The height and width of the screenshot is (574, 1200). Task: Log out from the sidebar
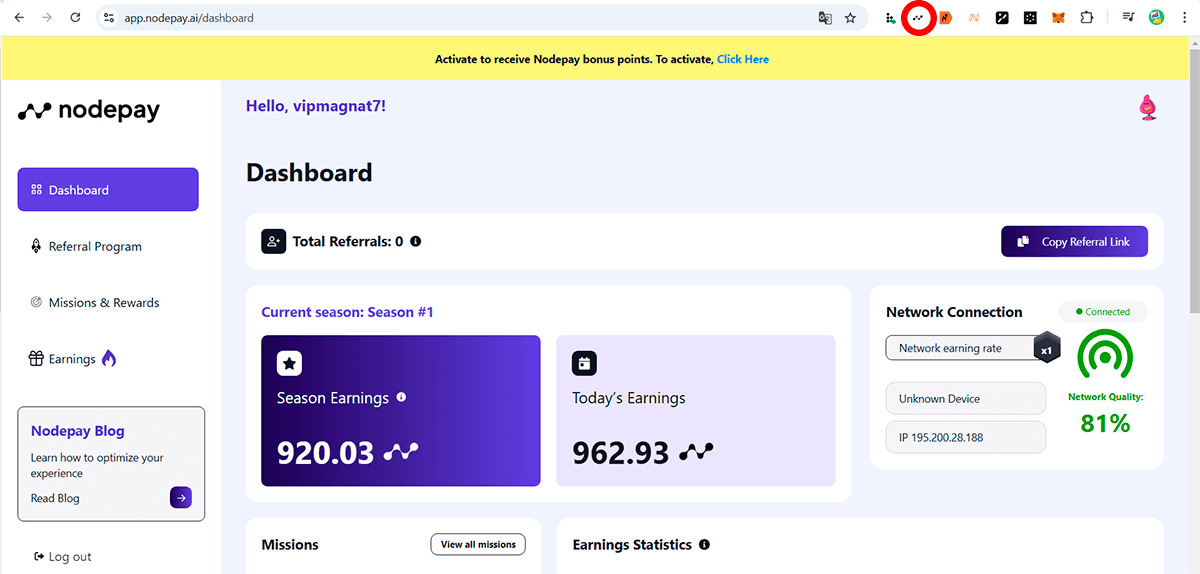(63, 557)
